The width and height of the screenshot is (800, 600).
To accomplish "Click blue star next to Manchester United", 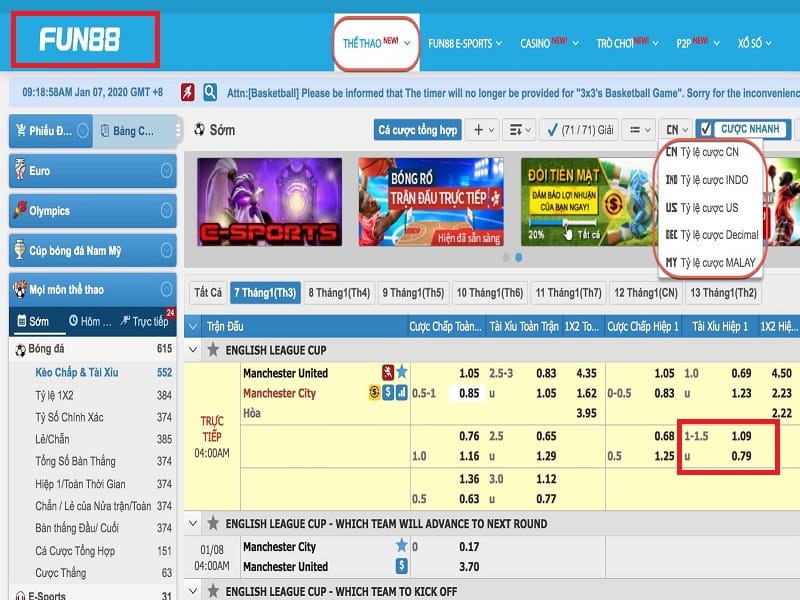I will 401,373.
